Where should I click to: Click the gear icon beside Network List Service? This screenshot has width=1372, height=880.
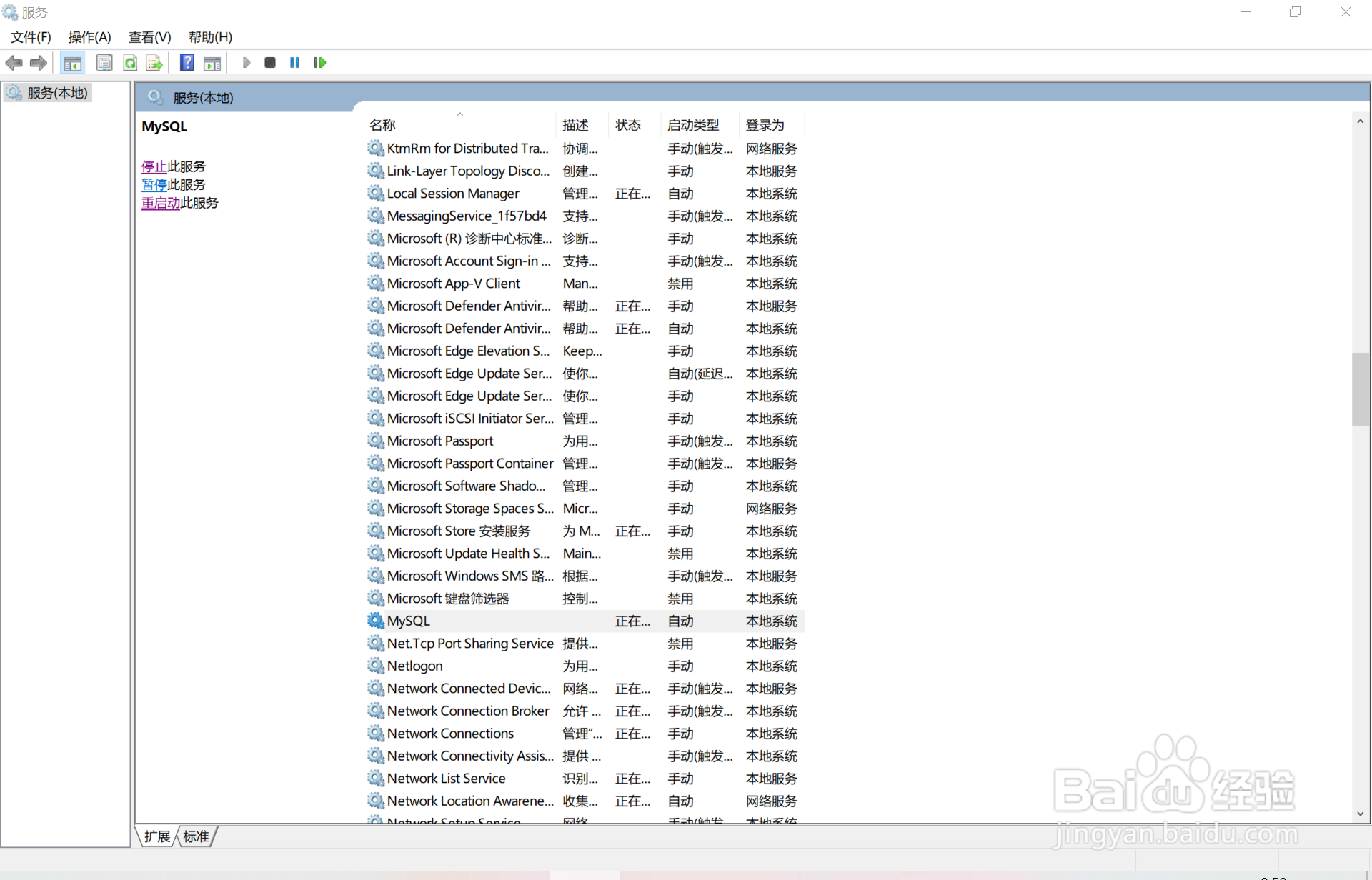tap(376, 778)
